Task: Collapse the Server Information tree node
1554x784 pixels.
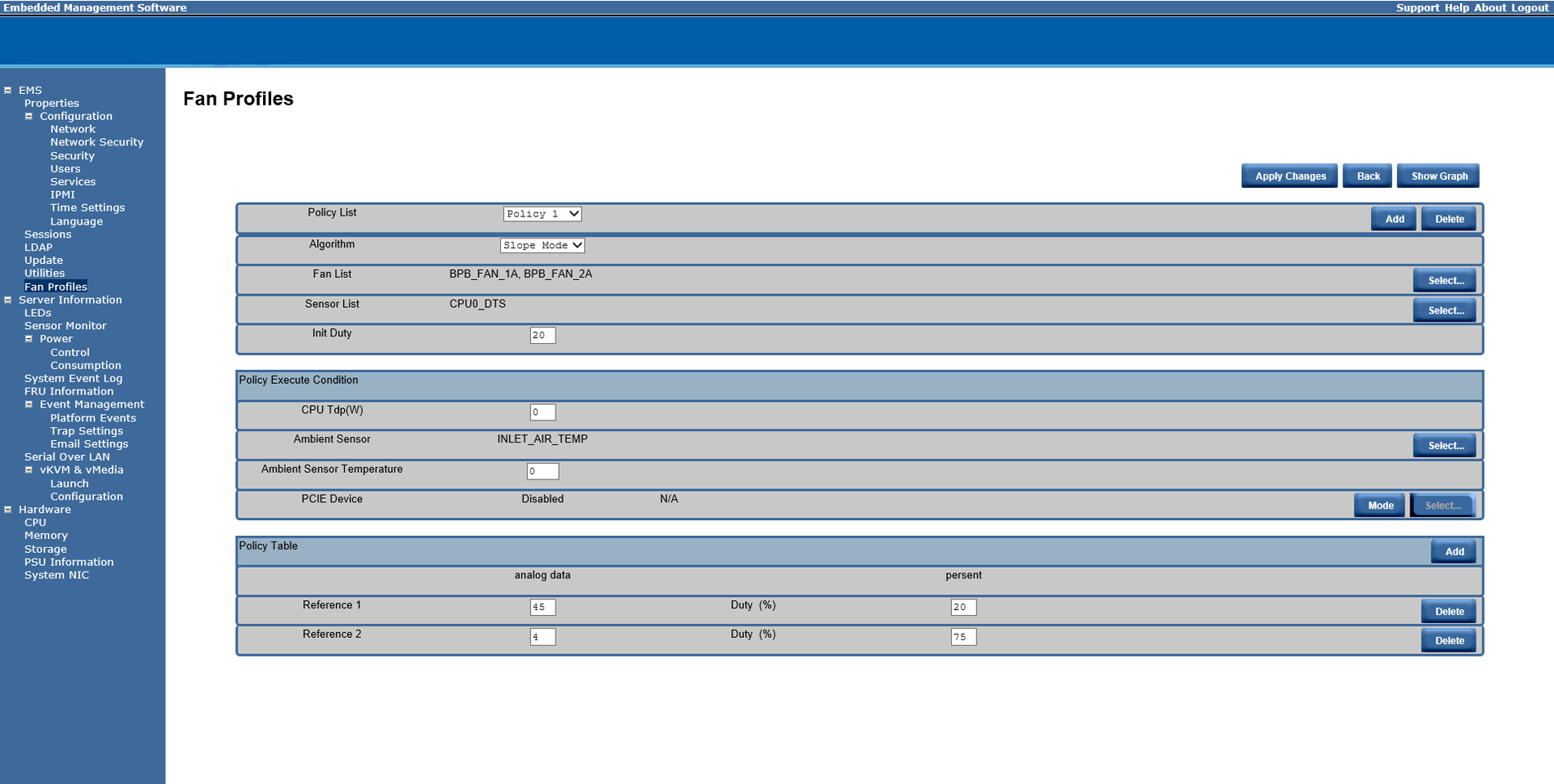Action: tap(8, 301)
